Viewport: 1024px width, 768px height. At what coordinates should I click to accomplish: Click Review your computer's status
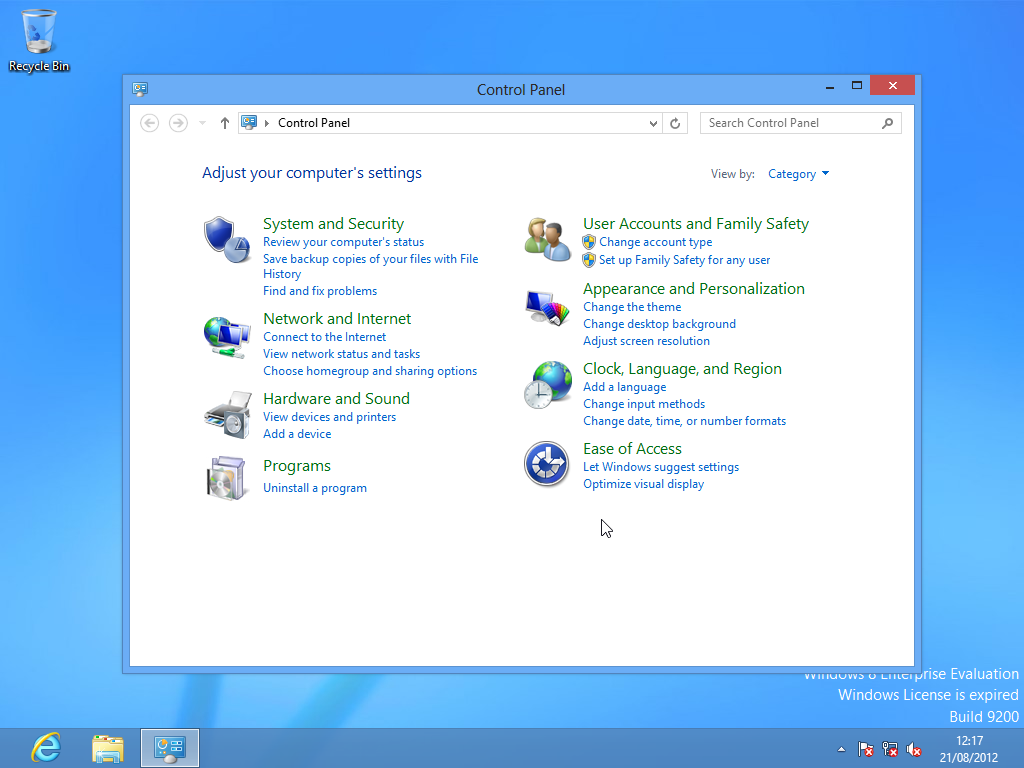pyautogui.click(x=344, y=242)
